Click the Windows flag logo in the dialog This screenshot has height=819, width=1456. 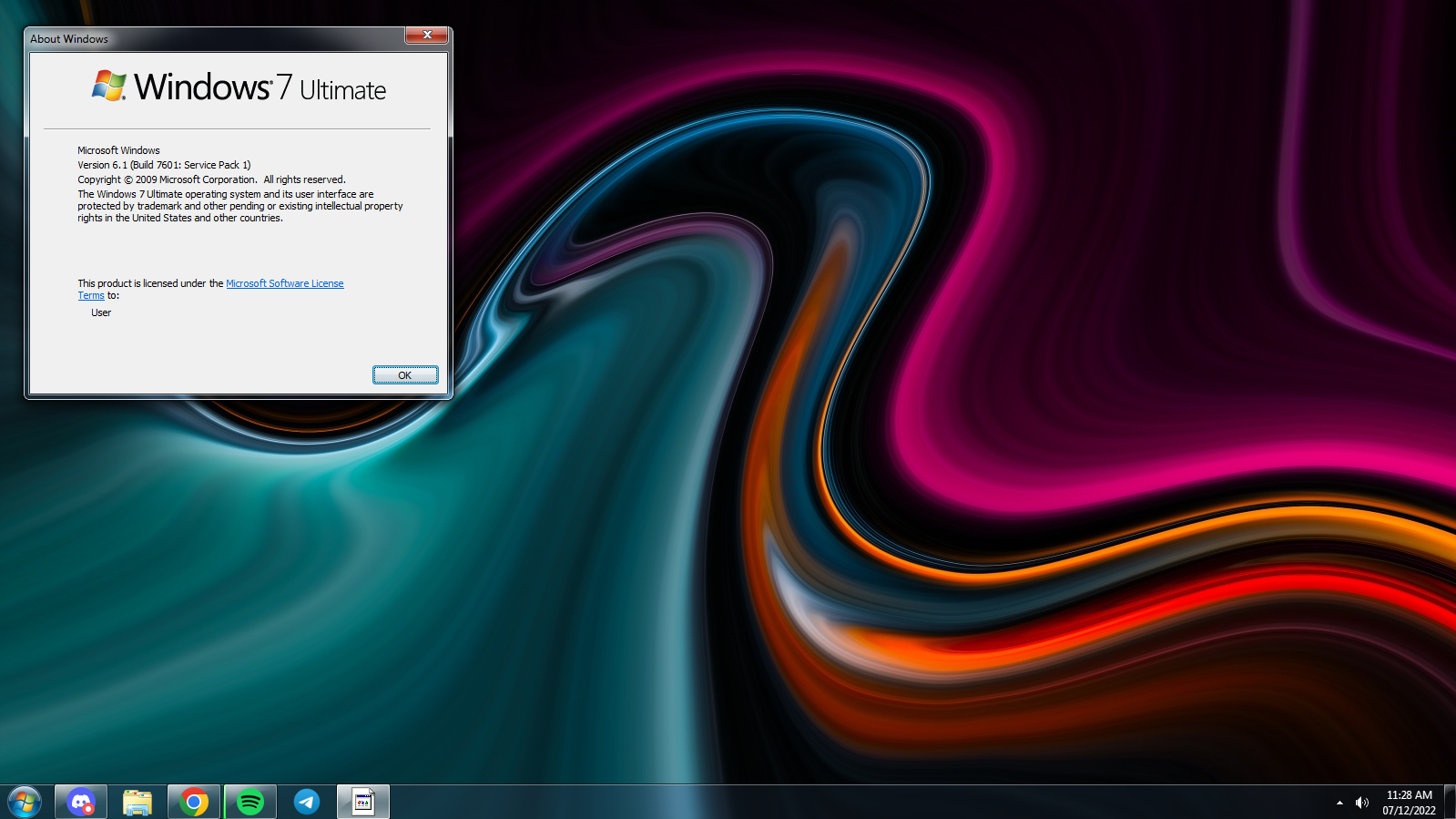click(x=108, y=86)
